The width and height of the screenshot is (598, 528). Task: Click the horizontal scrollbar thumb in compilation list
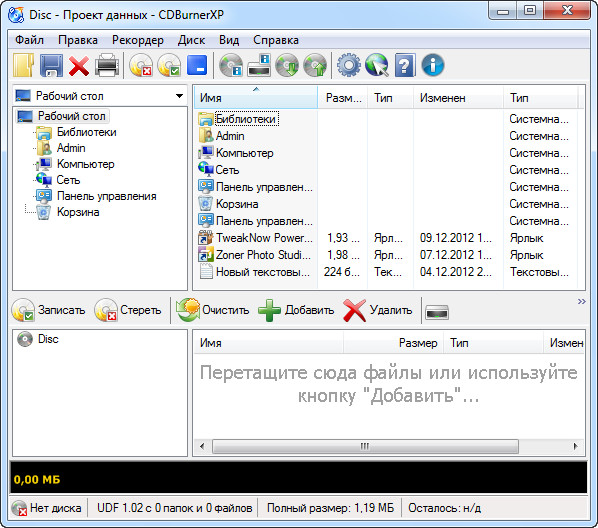[x=365, y=446]
